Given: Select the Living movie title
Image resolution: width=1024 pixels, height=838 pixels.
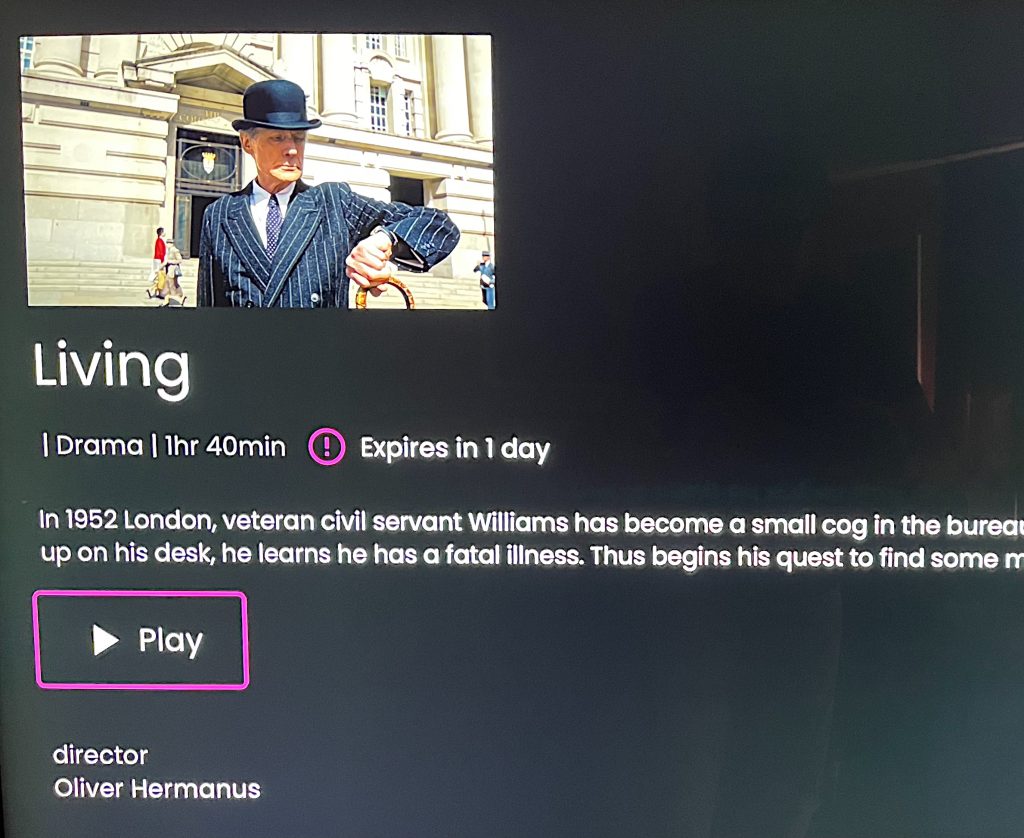Looking at the screenshot, I should coord(112,369).
